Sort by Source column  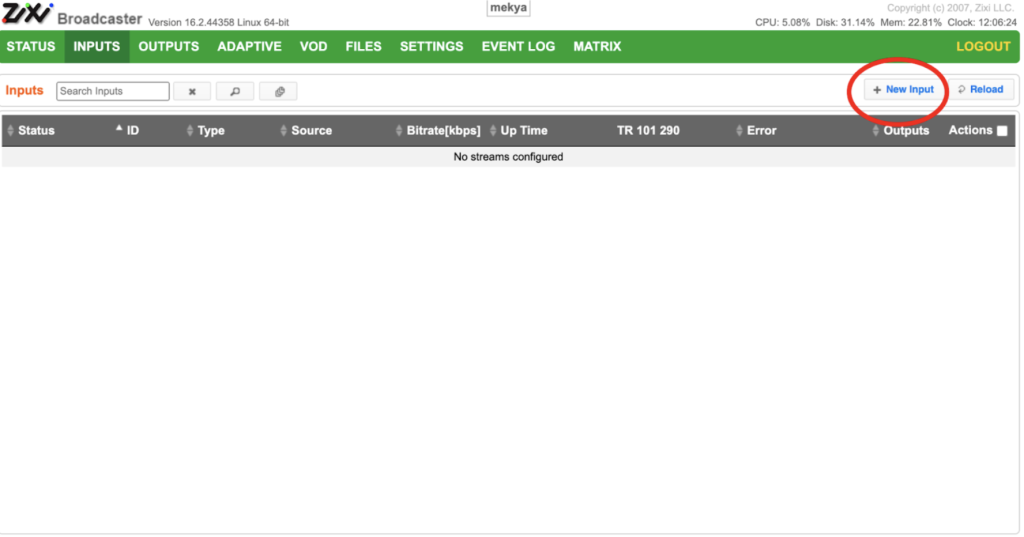coord(311,131)
